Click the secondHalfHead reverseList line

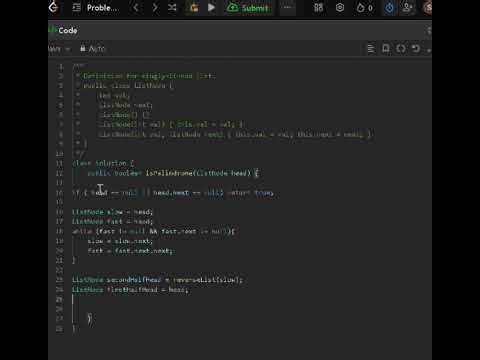click(157, 280)
